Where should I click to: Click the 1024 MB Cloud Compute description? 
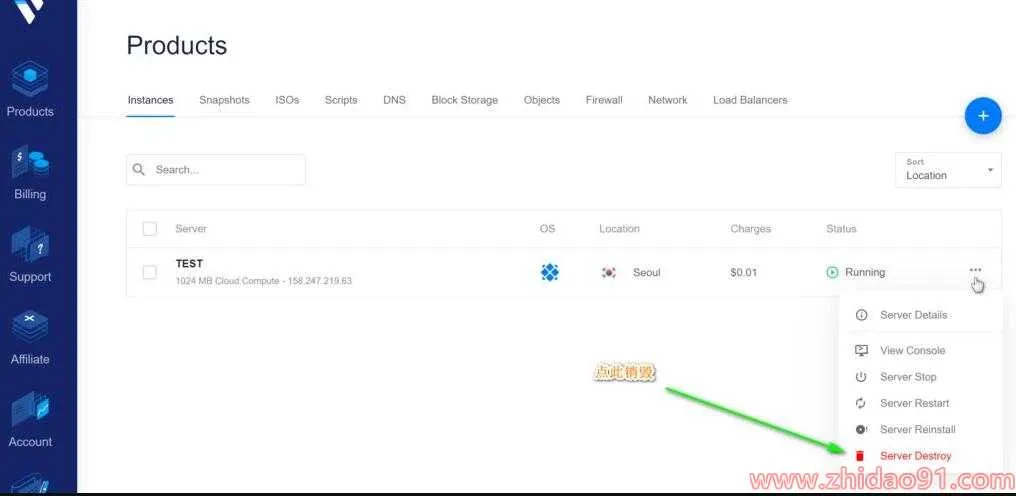(x=264, y=281)
